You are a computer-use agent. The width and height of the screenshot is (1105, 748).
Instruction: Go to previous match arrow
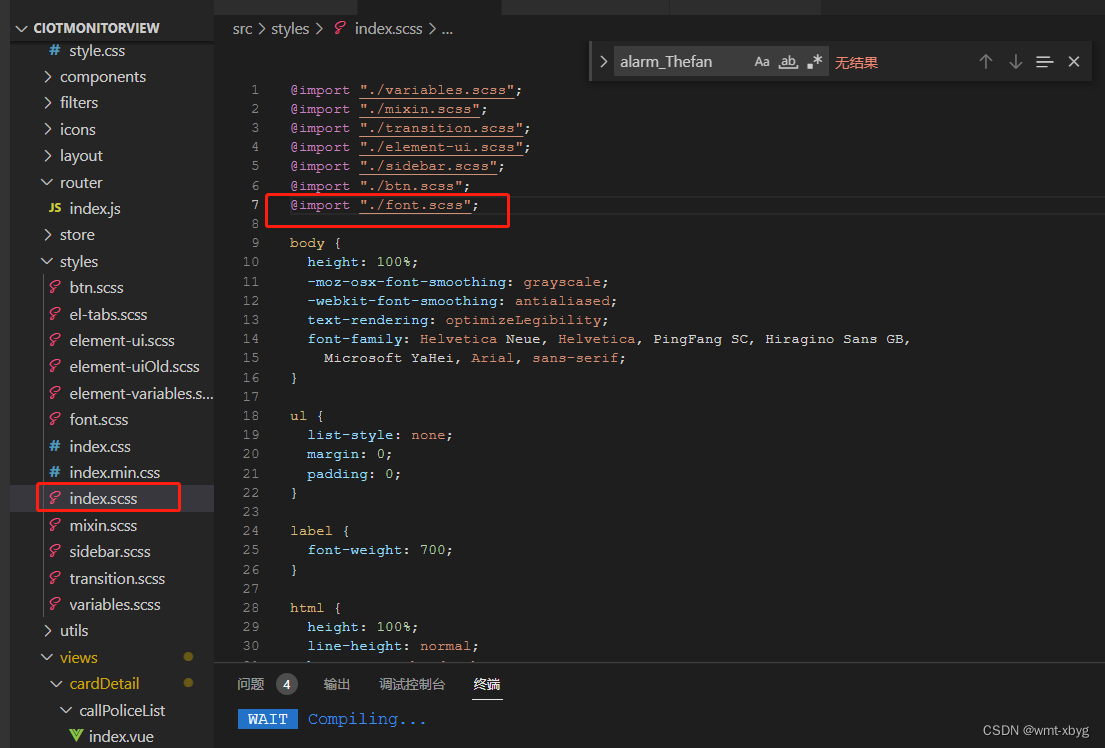tap(986, 62)
